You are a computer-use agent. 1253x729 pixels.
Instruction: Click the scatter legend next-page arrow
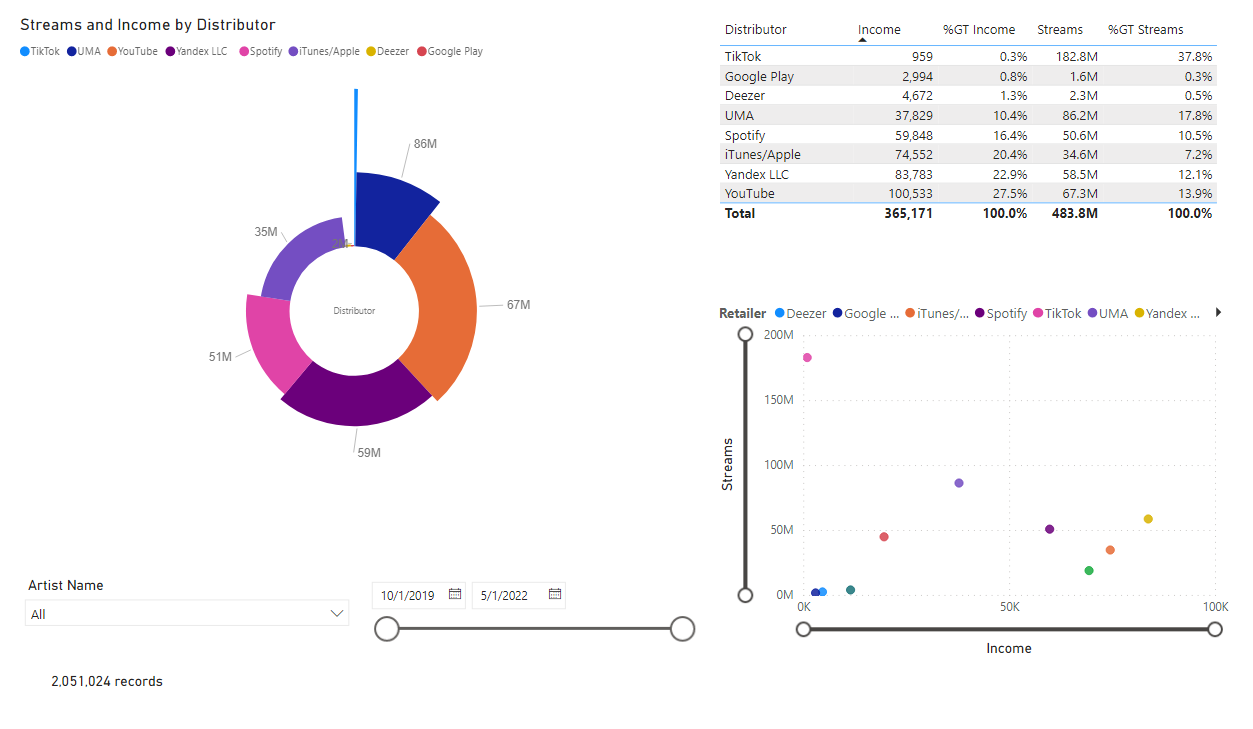(1218, 313)
